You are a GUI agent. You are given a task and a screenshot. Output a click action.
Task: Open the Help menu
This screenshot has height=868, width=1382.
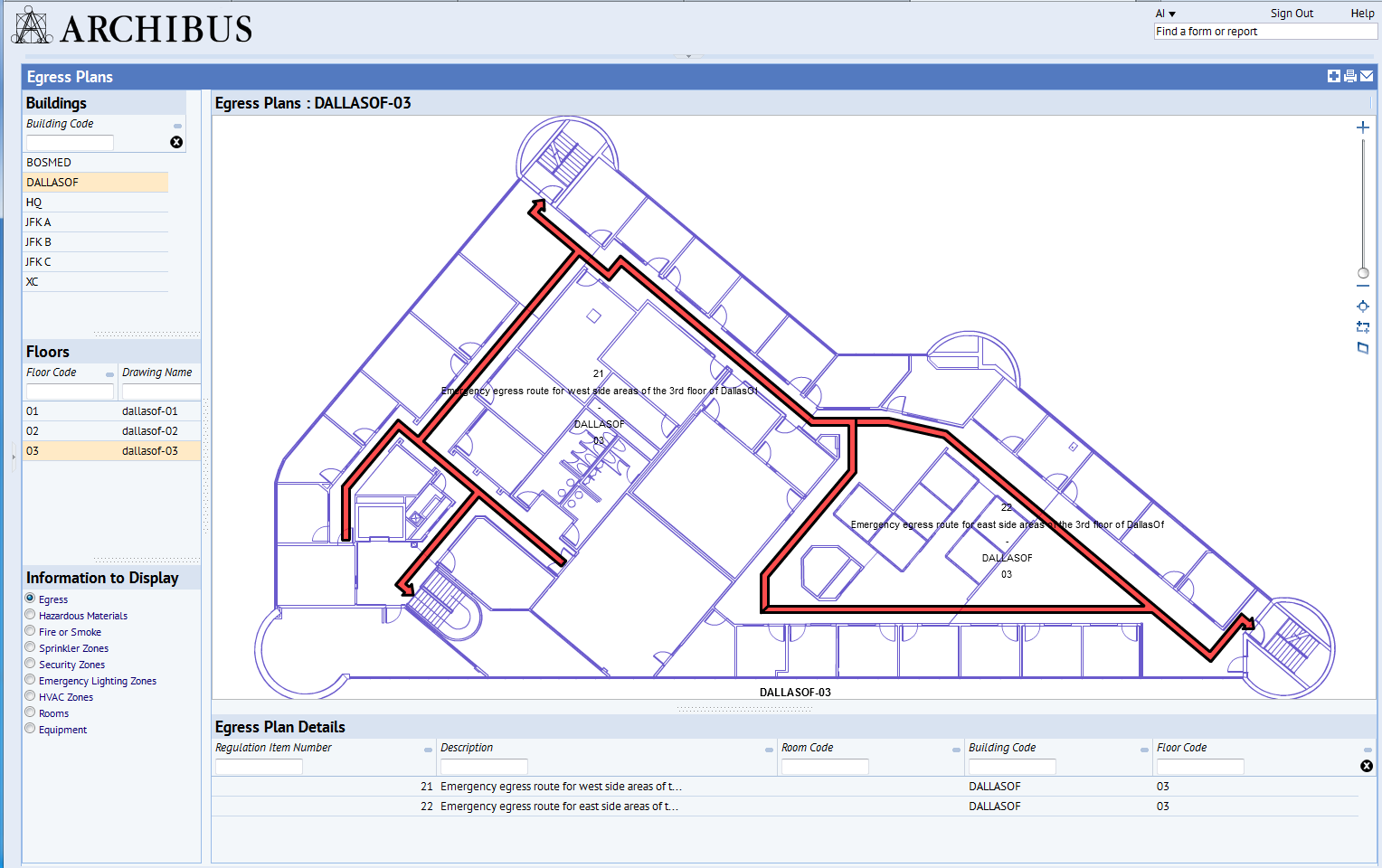pyautogui.click(x=1362, y=14)
